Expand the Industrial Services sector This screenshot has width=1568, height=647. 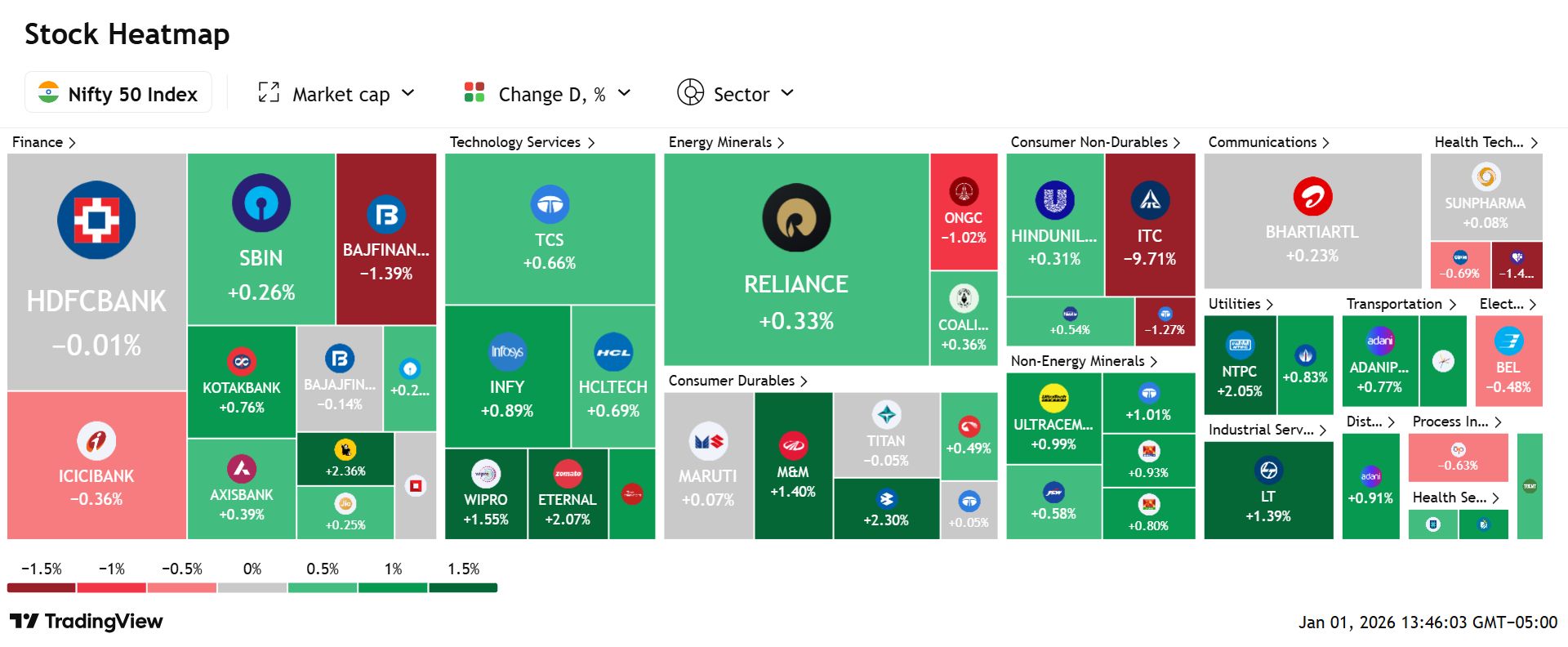click(x=1268, y=430)
